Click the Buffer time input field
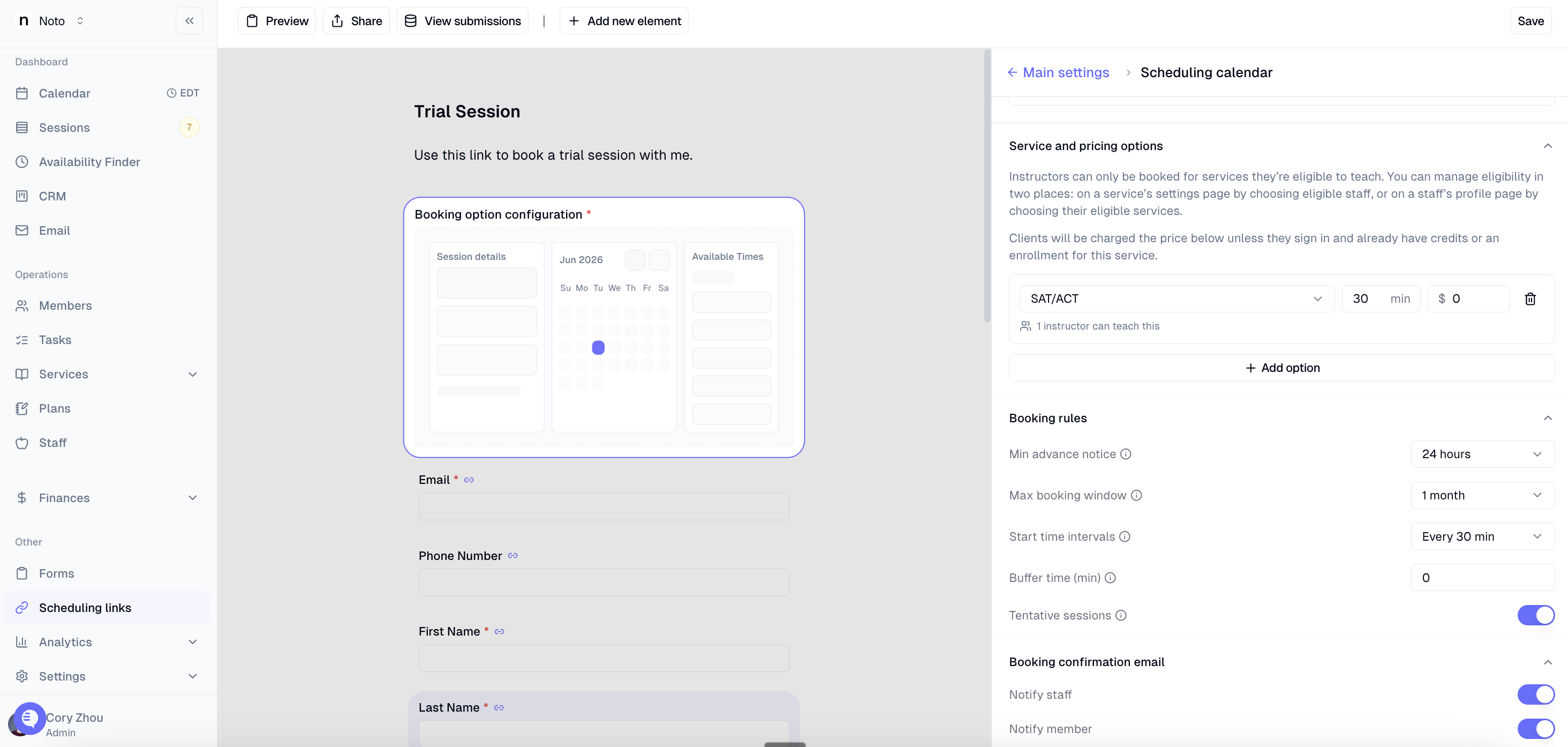 [x=1482, y=578]
